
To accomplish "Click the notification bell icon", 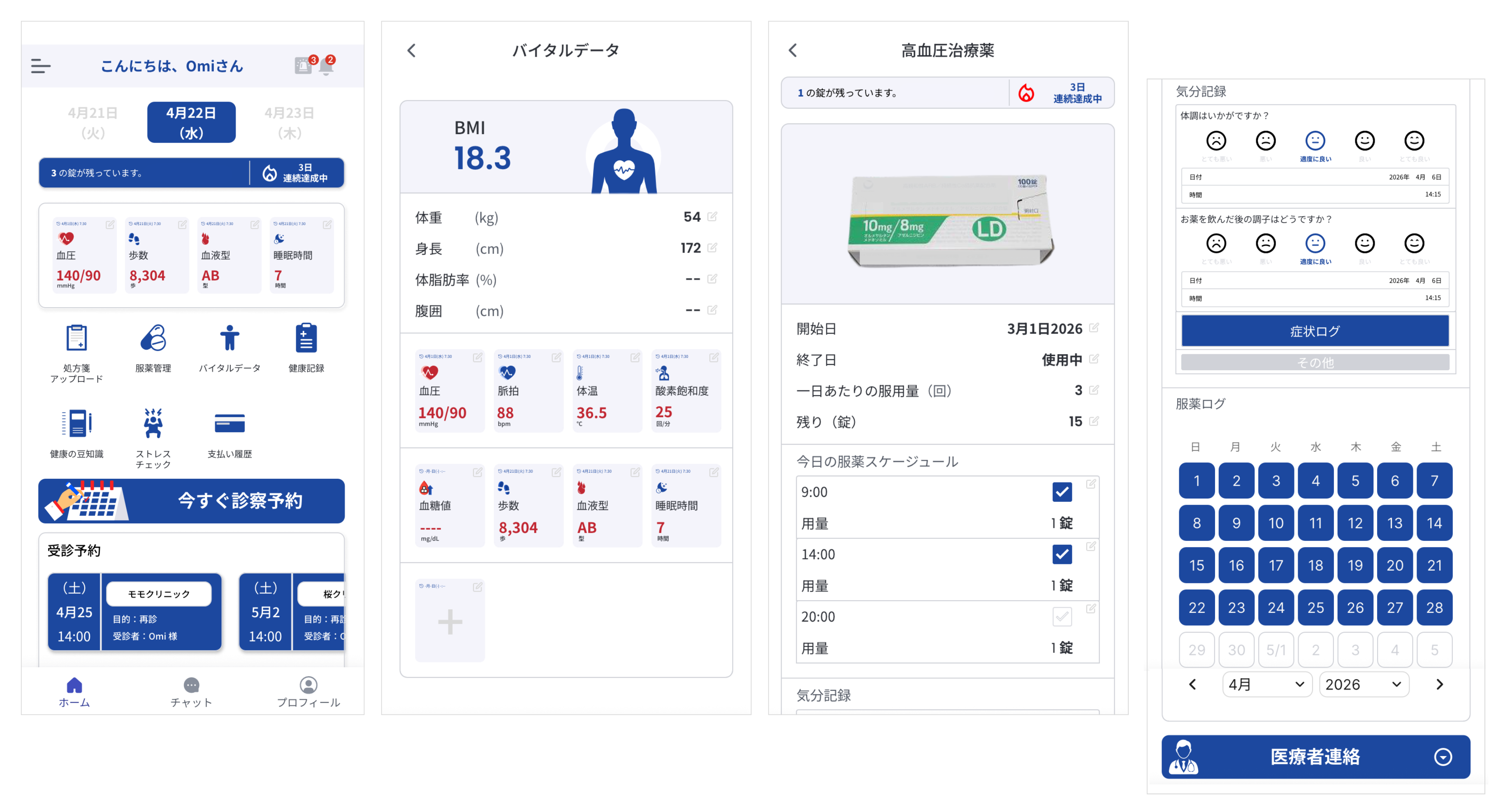I will [x=327, y=67].
